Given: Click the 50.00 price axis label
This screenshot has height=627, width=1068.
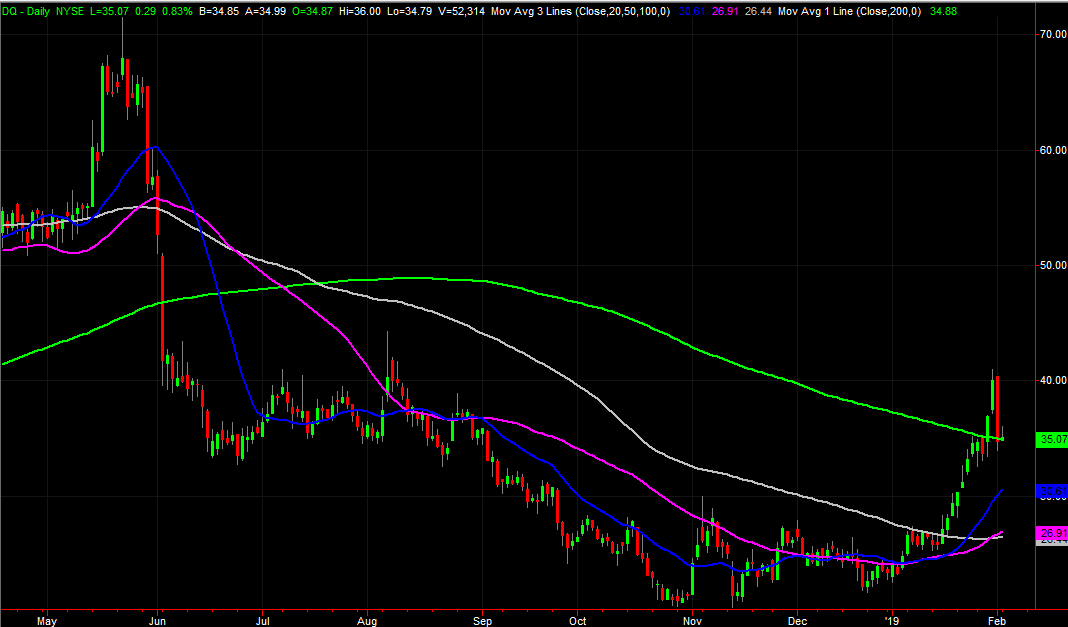Looking at the screenshot, I should [1051, 265].
